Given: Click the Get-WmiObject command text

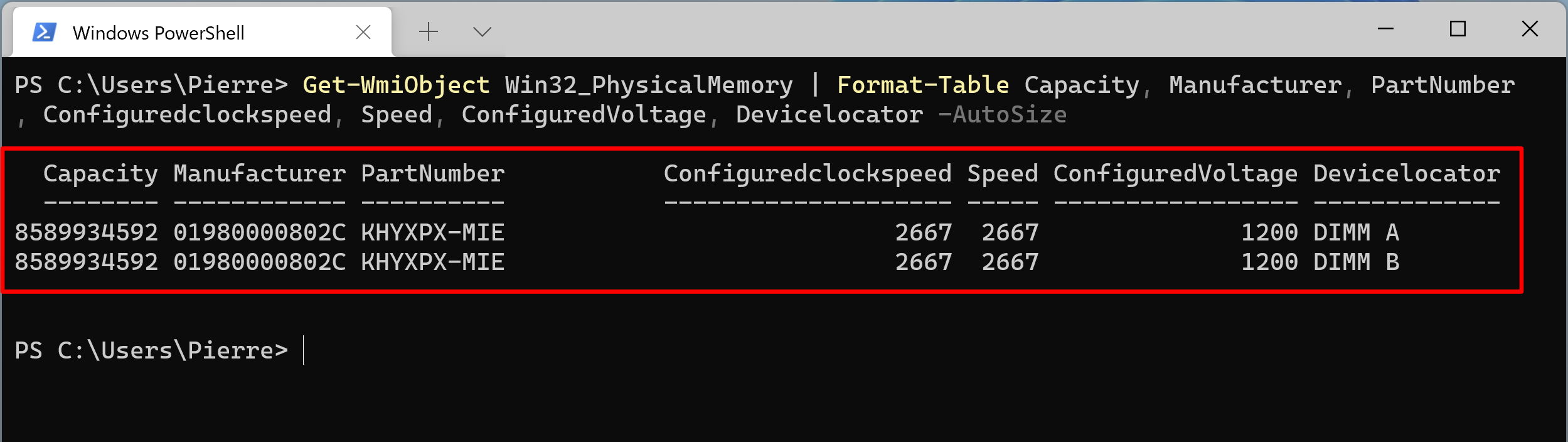Looking at the screenshot, I should 396,85.
